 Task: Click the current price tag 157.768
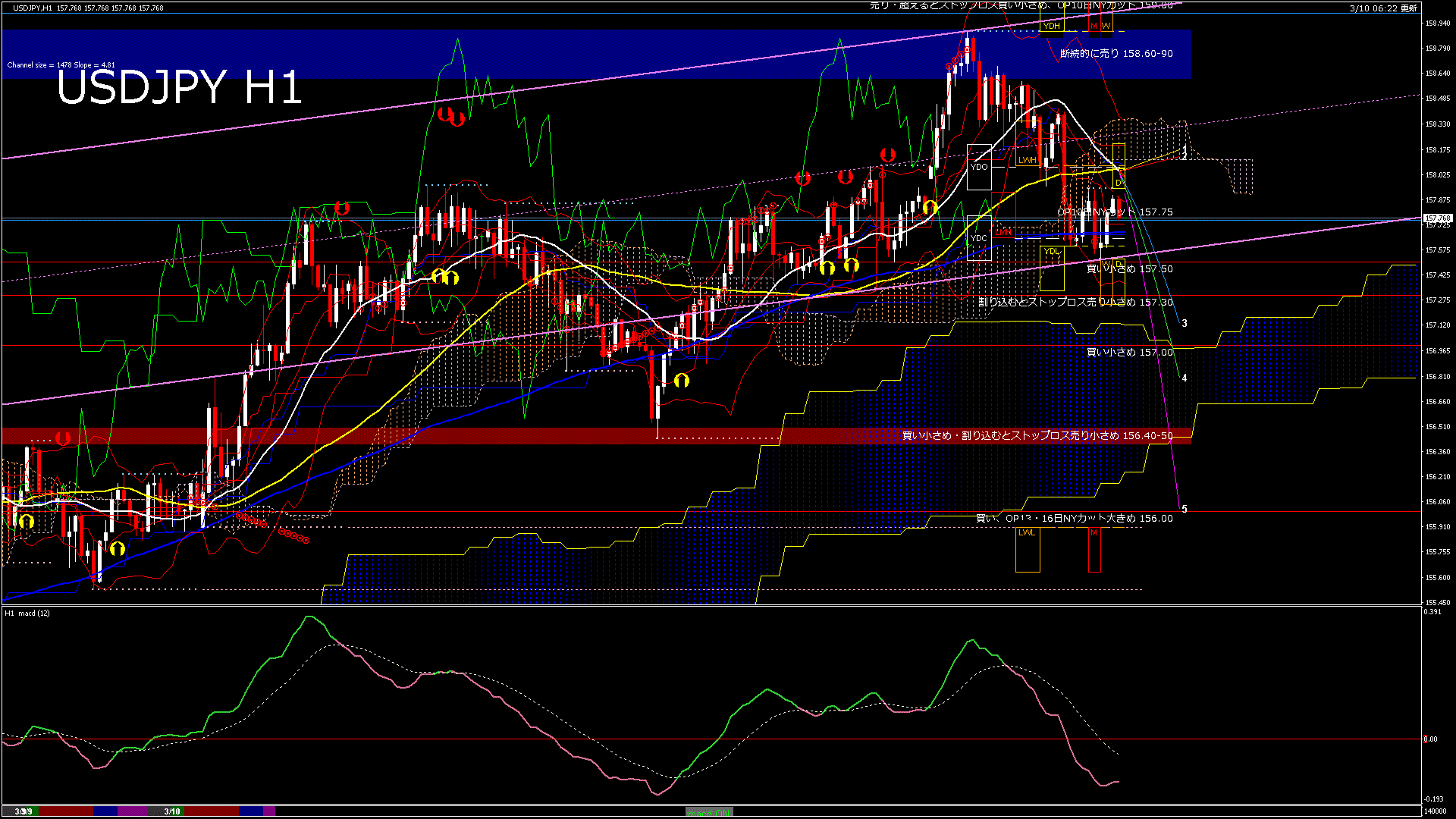(1437, 218)
